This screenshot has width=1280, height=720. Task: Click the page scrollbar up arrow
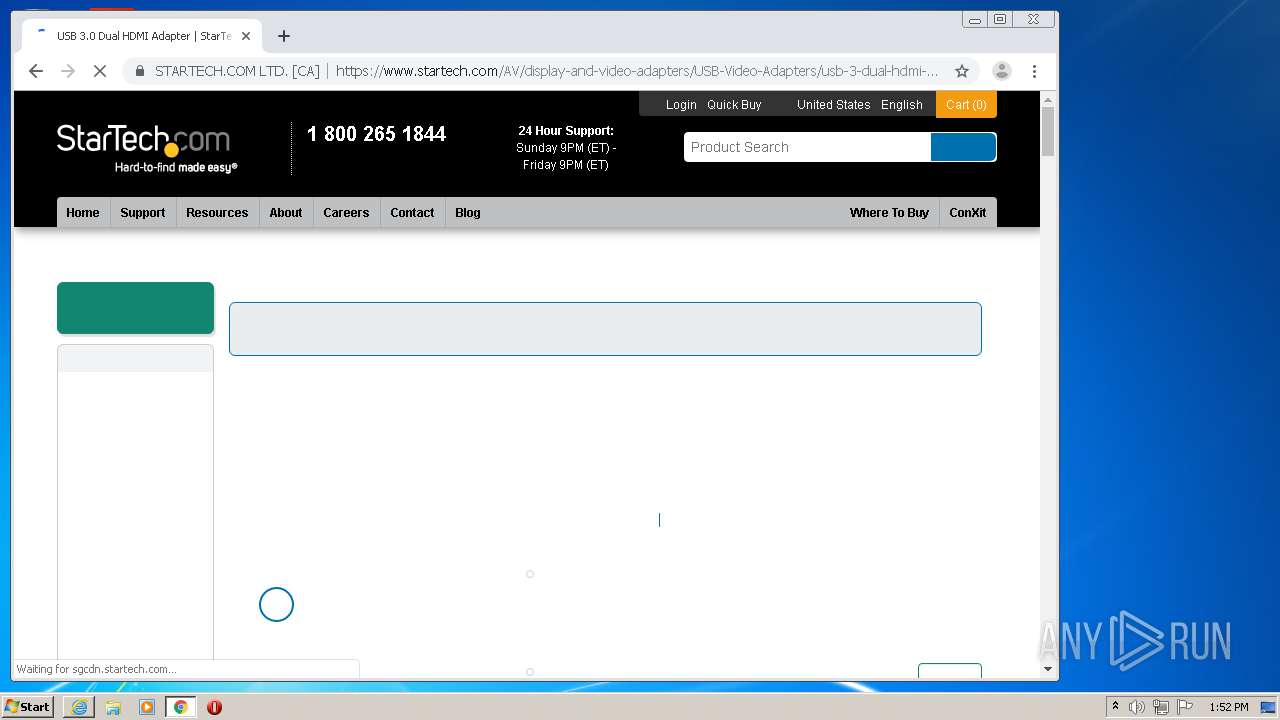click(1048, 100)
